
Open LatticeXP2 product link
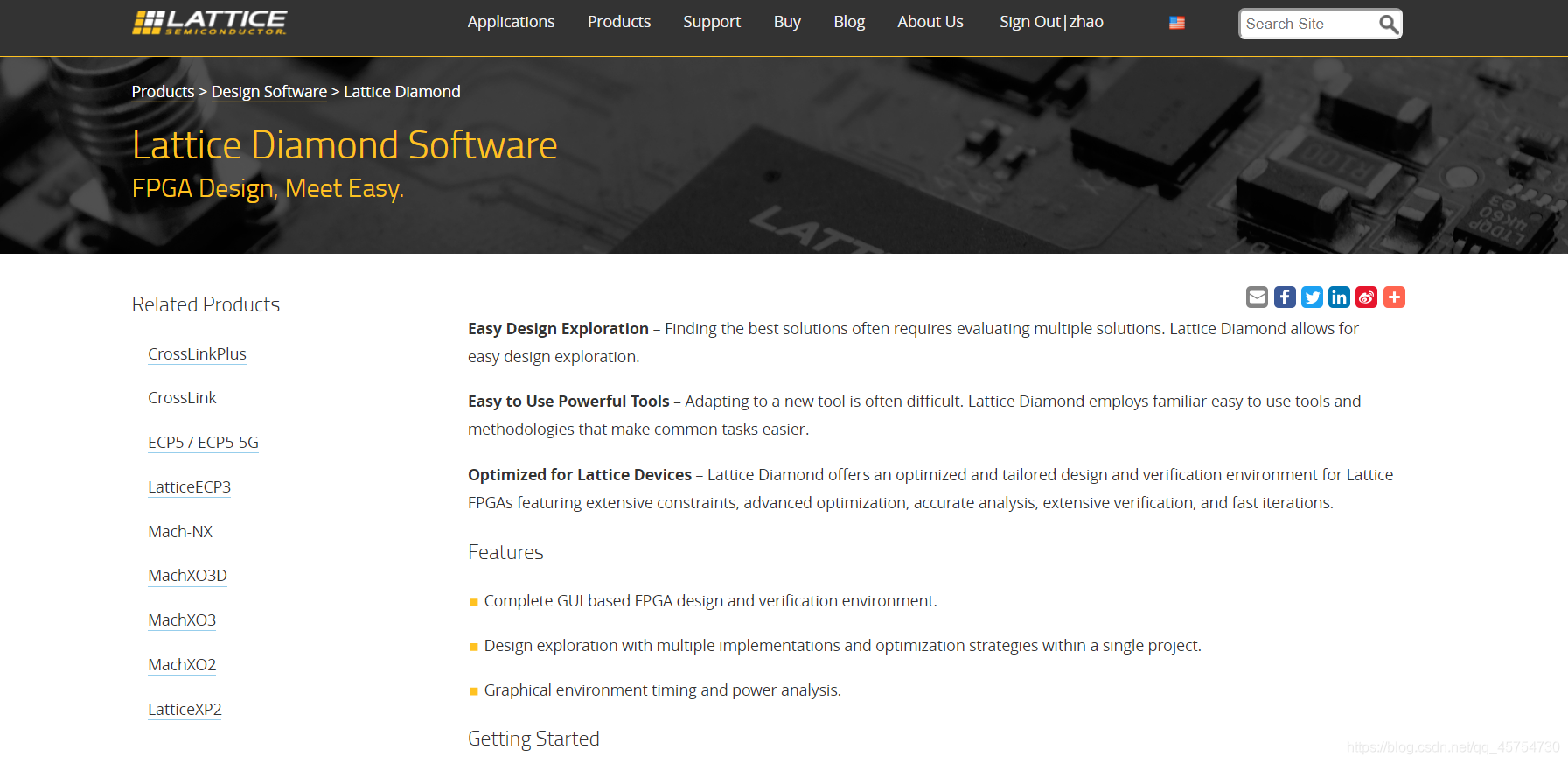click(185, 710)
